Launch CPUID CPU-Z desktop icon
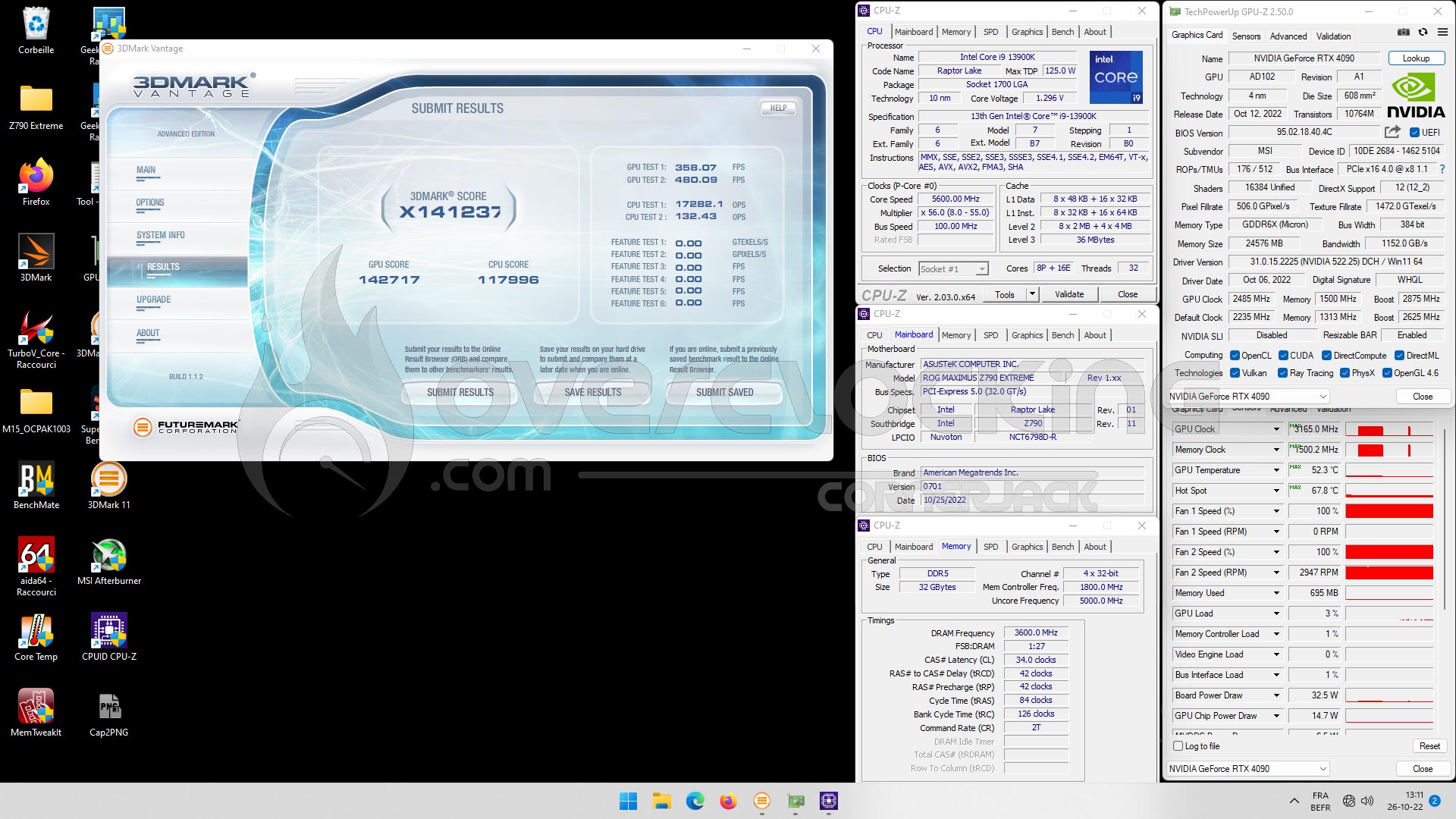Screen dimensions: 1456x819 coord(108,638)
